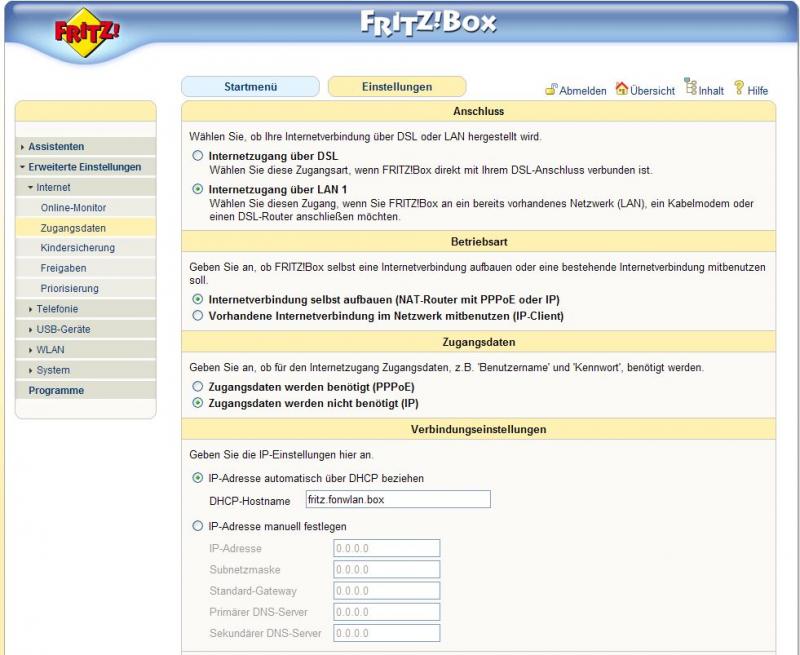Click the Inhalt tree icon
Screen dimensions: 800x655
pos(690,86)
